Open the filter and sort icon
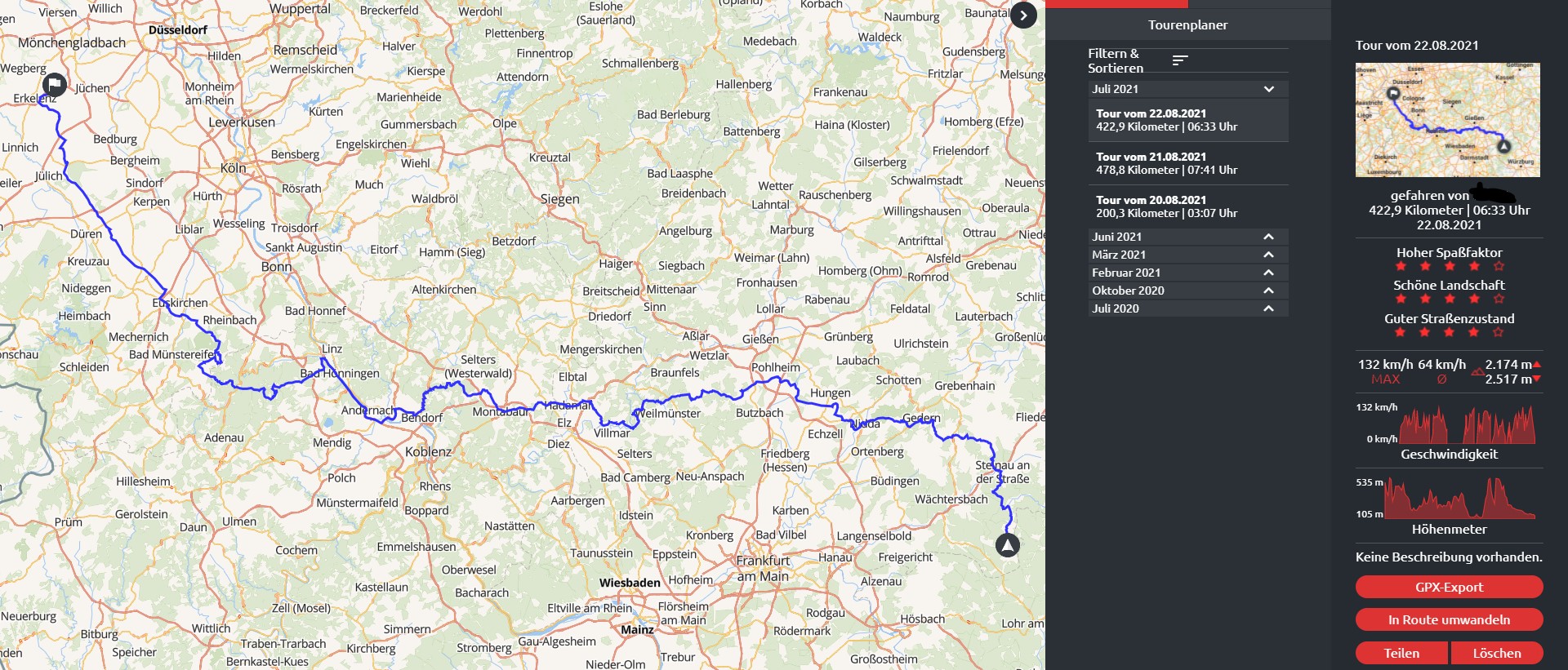The image size is (1568, 670). tap(1180, 60)
